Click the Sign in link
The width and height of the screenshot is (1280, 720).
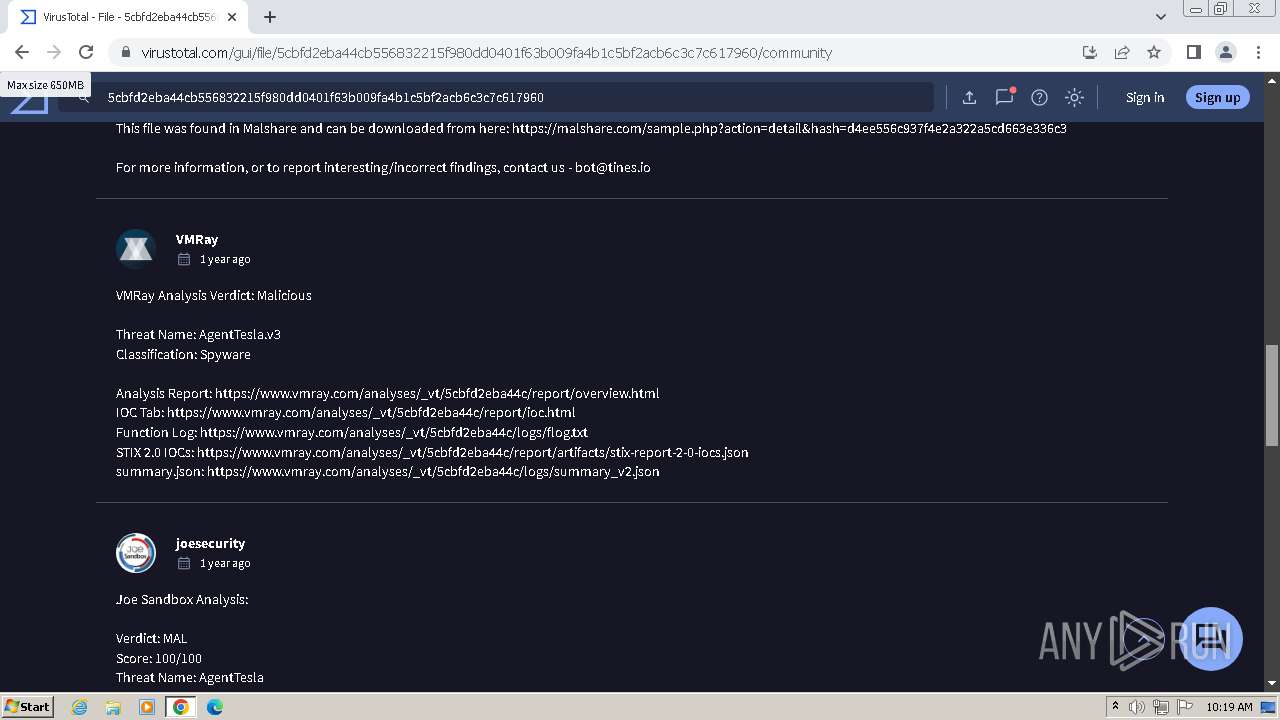1145,97
